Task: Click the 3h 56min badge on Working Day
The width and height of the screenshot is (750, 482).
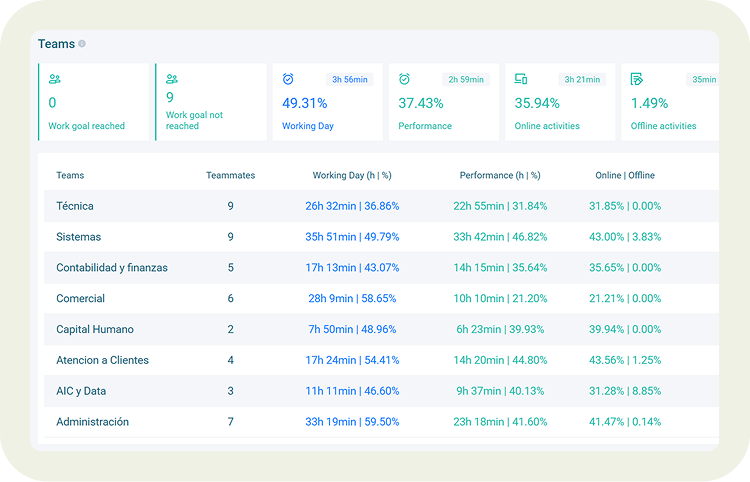Action: (350, 80)
